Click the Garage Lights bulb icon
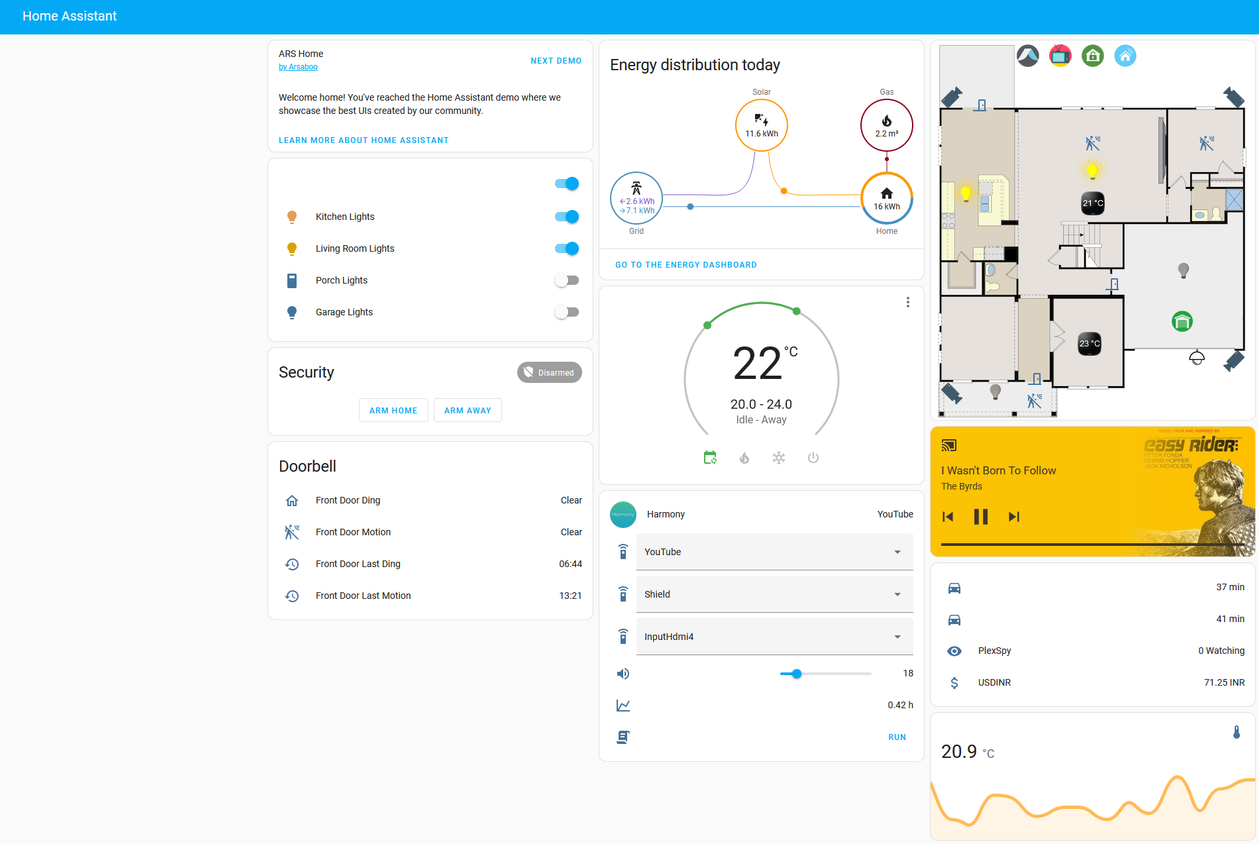The width and height of the screenshot is (1259, 844). pyautogui.click(x=292, y=313)
